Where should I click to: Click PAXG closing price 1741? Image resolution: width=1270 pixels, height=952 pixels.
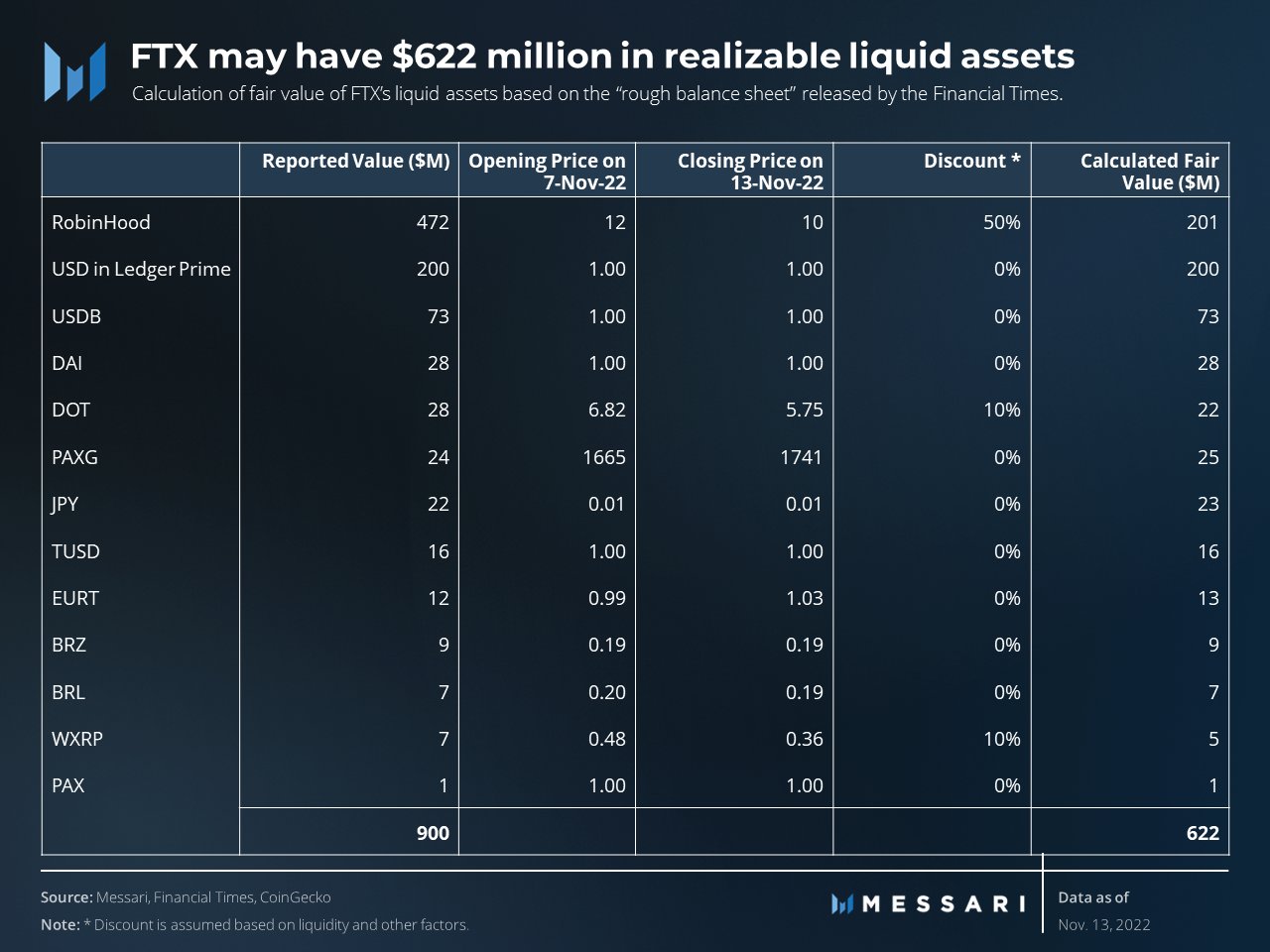(x=802, y=457)
